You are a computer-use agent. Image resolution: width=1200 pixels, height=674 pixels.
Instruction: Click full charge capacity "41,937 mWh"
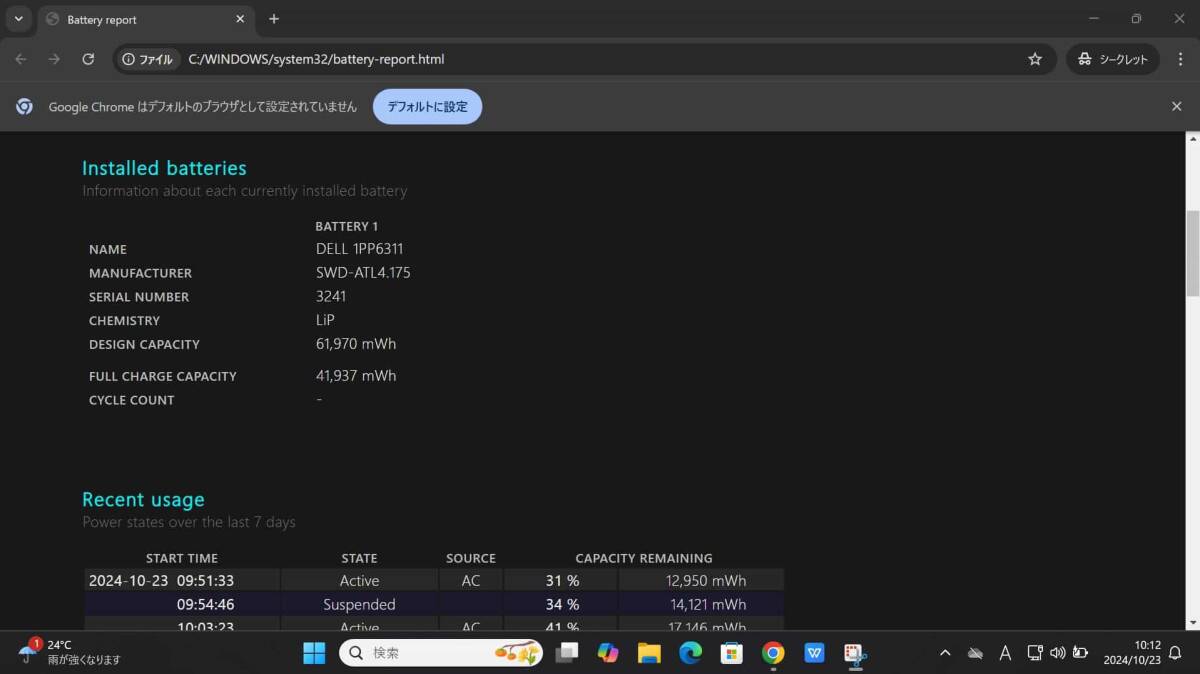[356, 376]
